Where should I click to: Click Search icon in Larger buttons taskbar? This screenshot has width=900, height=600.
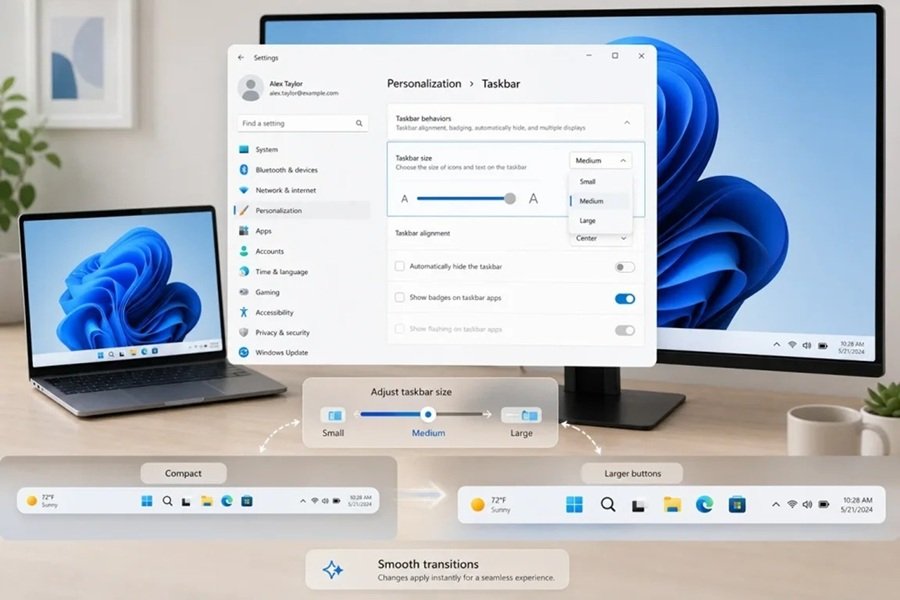(608, 505)
